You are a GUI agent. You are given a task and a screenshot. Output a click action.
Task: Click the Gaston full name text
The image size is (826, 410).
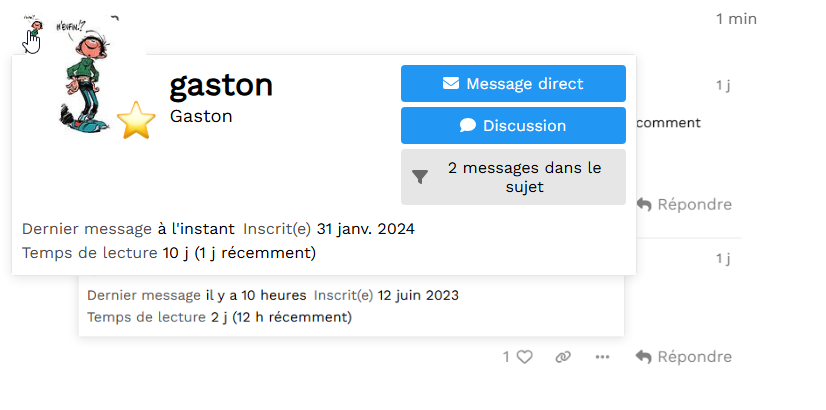coord(201,116)
